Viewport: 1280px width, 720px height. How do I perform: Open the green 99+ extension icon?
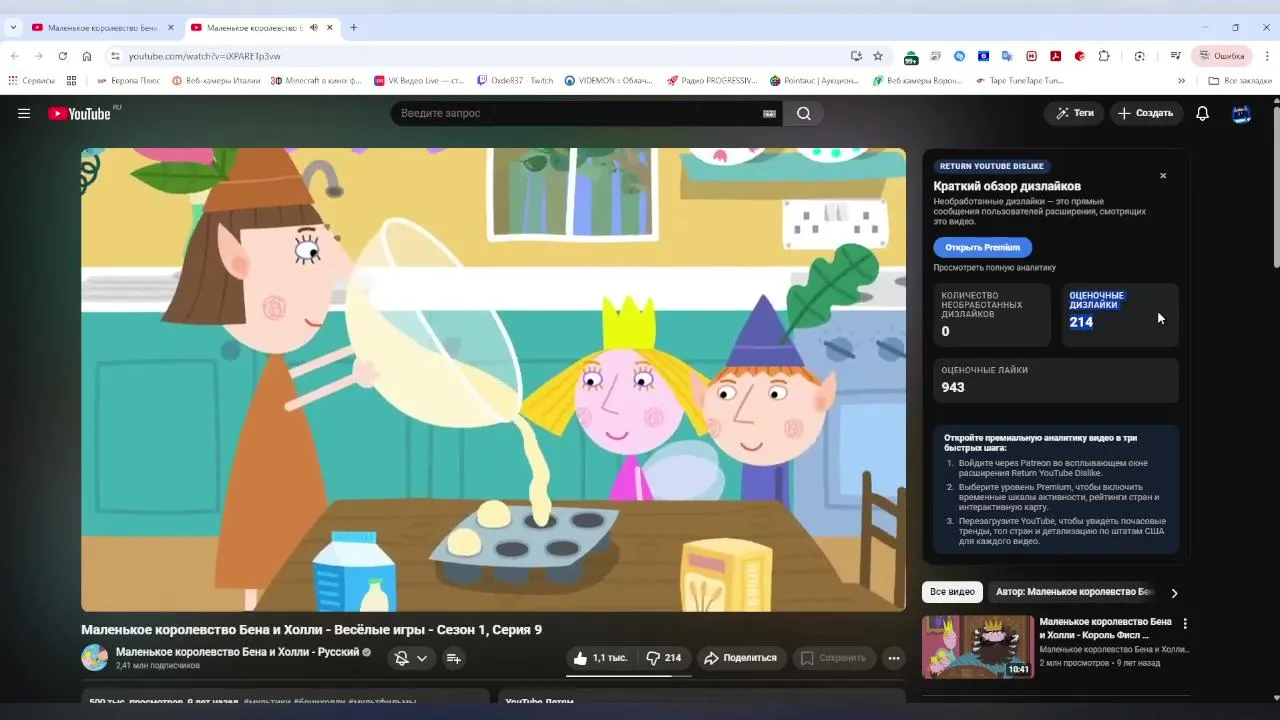coord(911,56)
